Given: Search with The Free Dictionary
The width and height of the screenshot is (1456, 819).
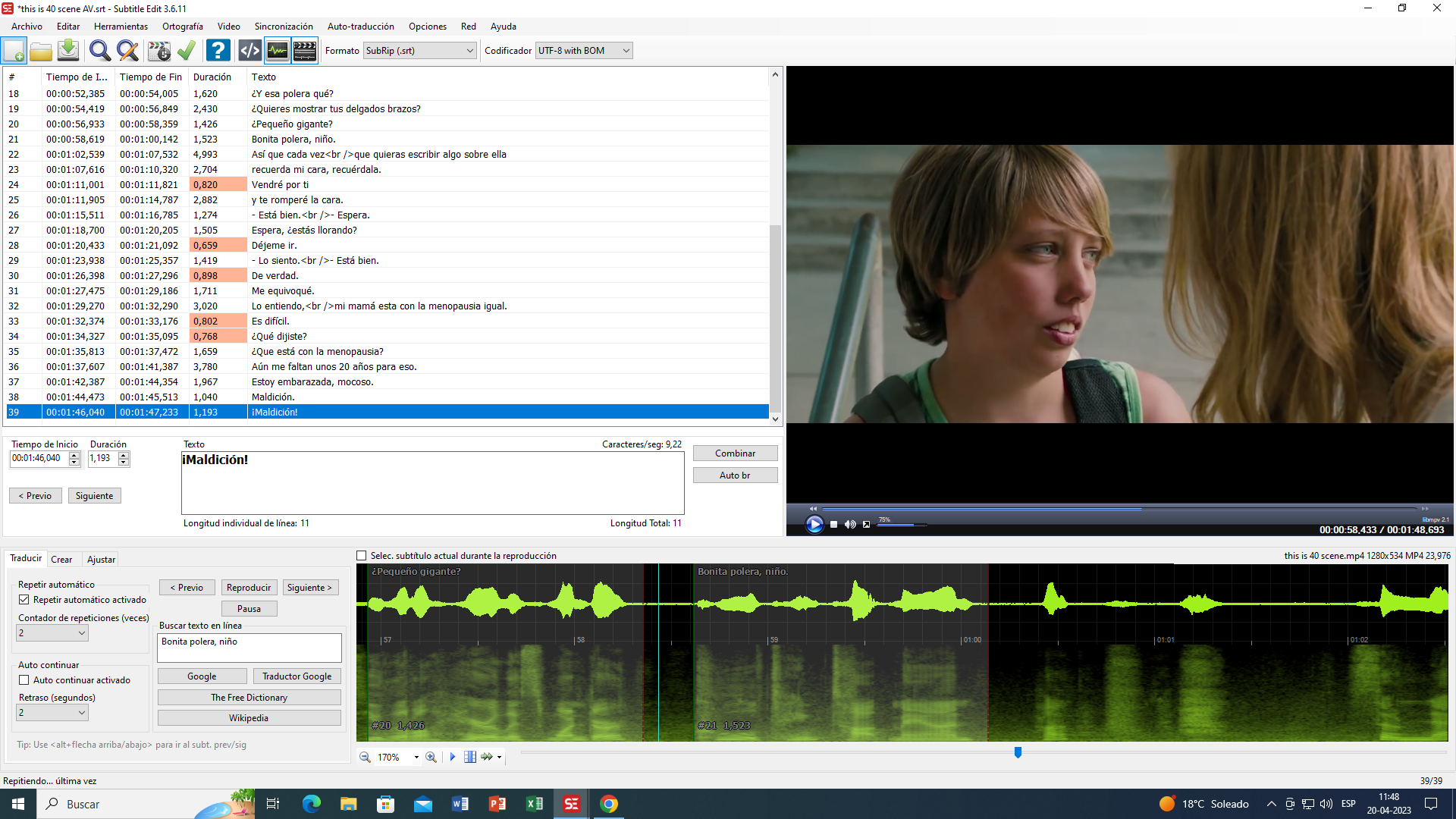Looking at the screenshot, I should coord(249,697).
